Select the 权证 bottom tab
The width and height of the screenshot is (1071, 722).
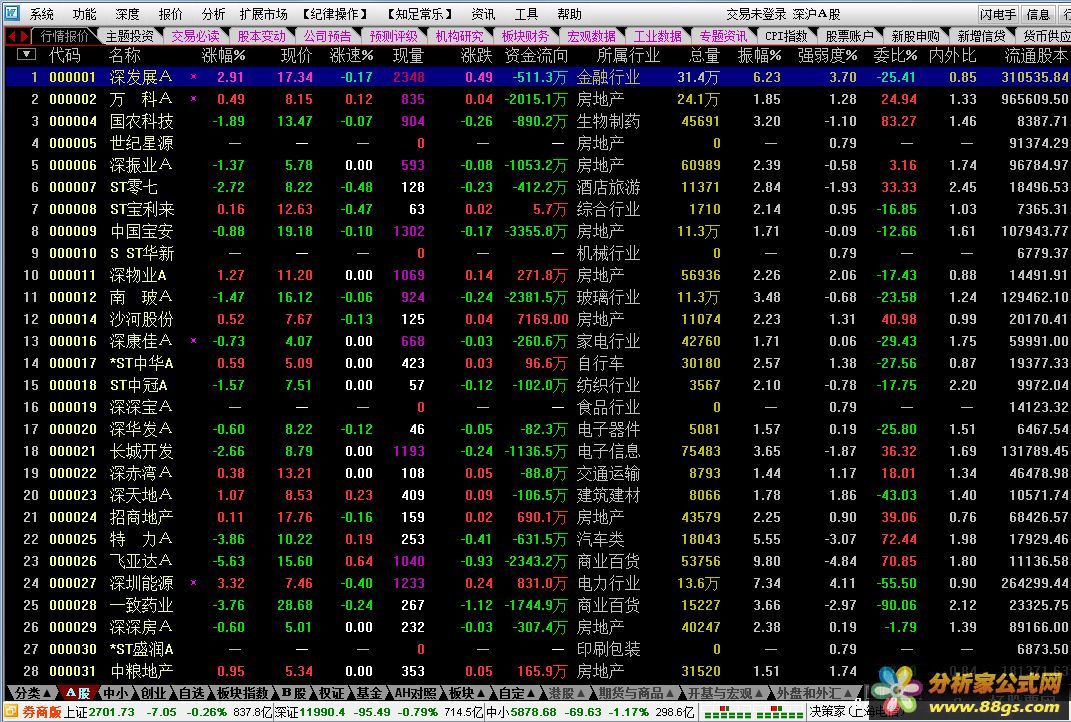point(331,693)
